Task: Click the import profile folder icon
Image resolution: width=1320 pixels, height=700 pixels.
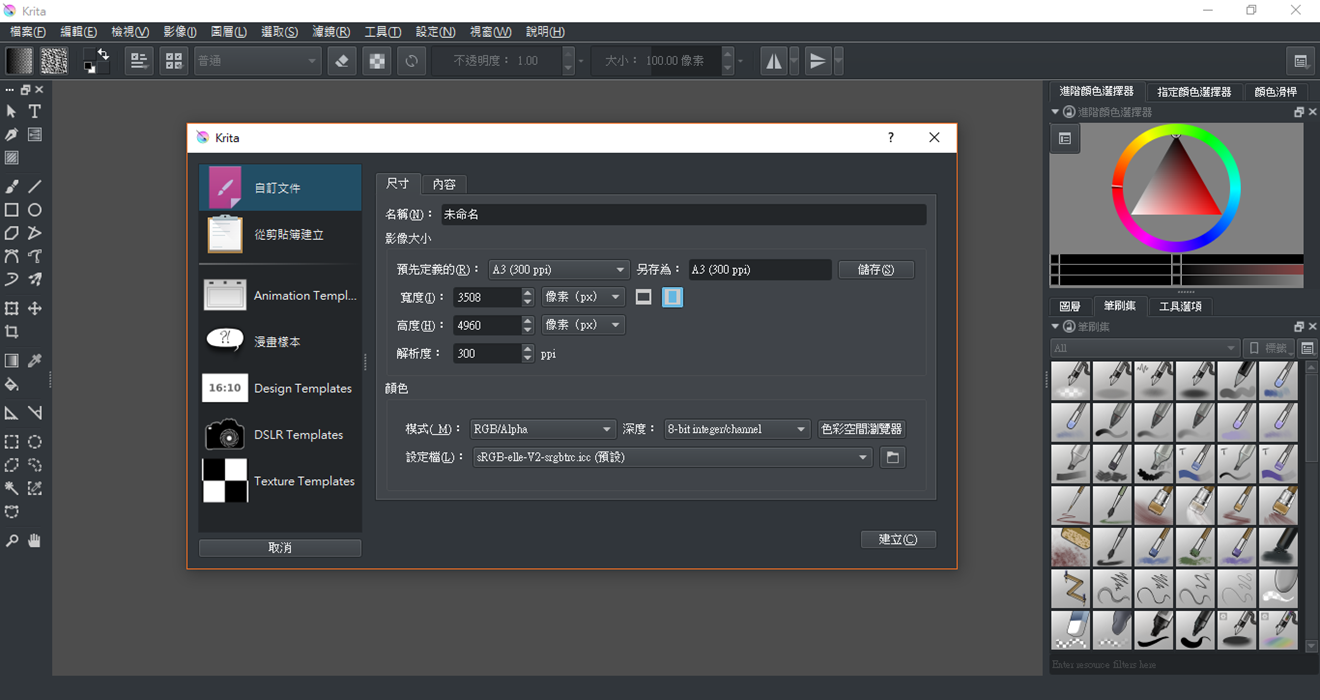Action: [x=893, y=457]
